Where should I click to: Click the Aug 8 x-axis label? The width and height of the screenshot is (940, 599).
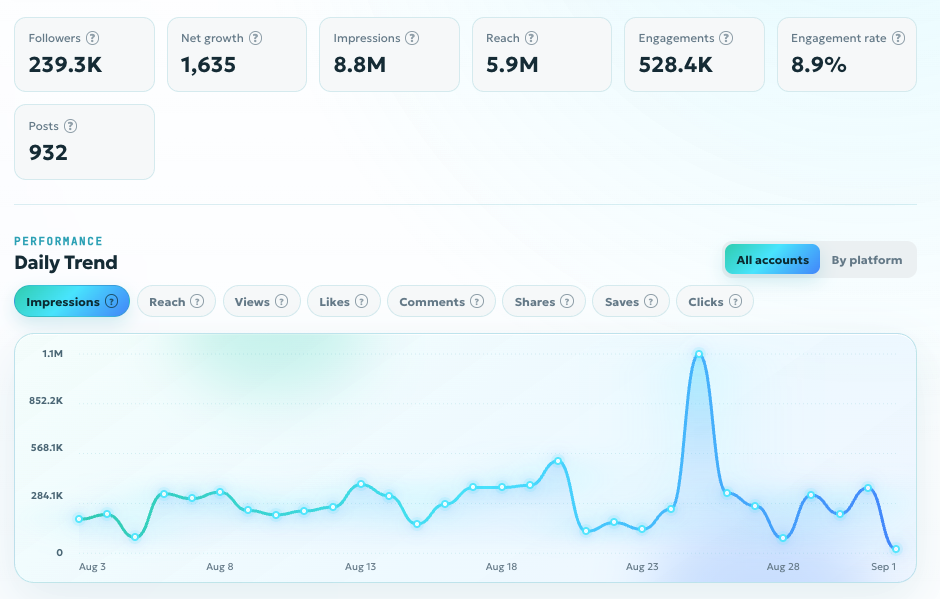pos(219,567)
